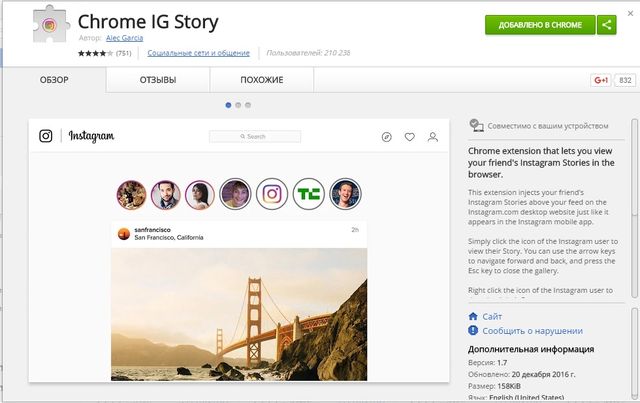Viewport: 640px width, 403px height.
Task: Click the 832 plus-one count
Action: tap(625, 80)
